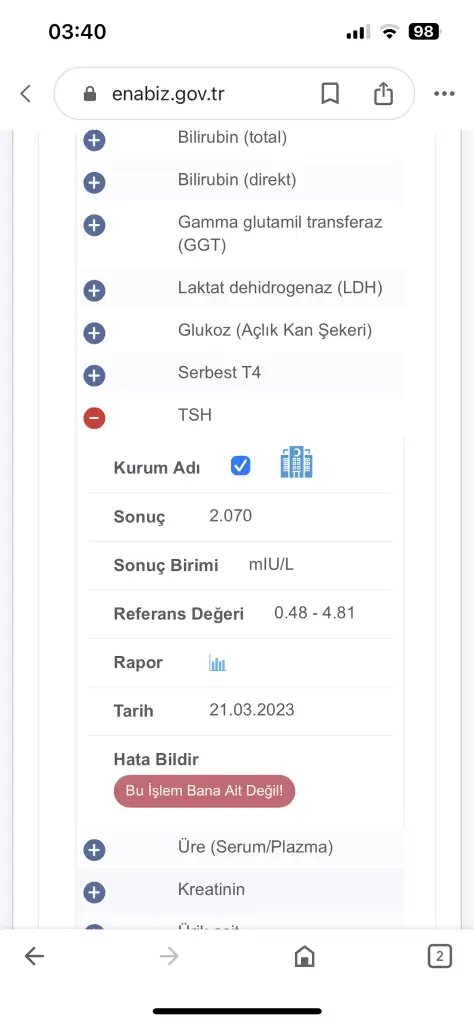This screenshot has height=1024, width=474.
Task: Expand the Serbest T4 row
Action: (94, 376)
